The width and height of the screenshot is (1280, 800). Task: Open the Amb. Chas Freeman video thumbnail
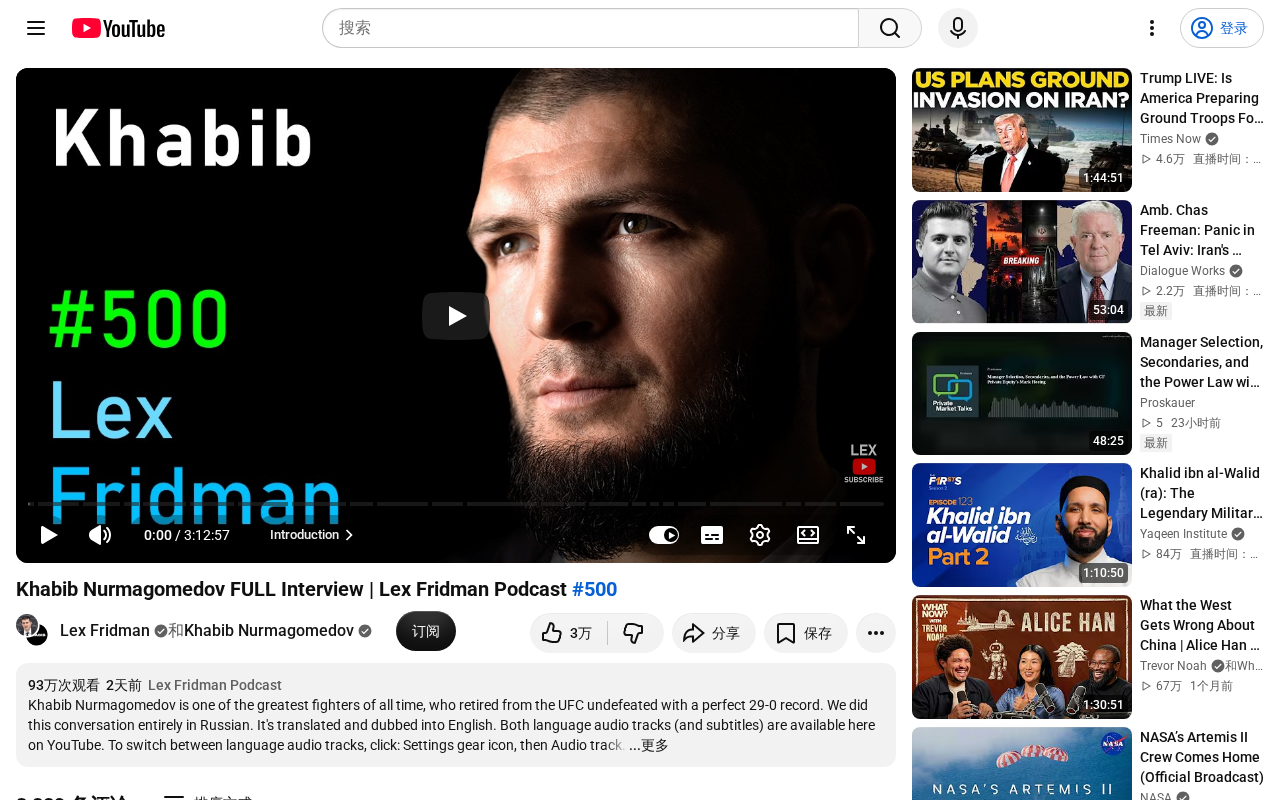1022,262
